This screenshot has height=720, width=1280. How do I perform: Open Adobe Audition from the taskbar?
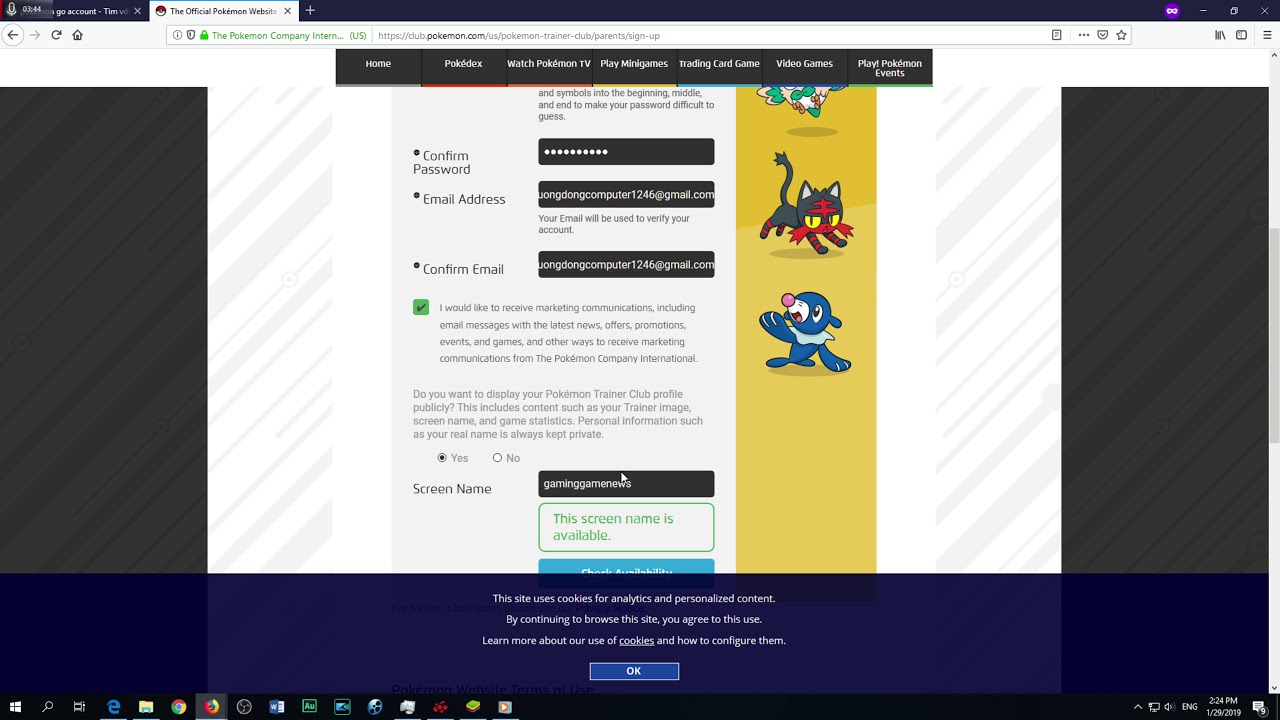309,707
